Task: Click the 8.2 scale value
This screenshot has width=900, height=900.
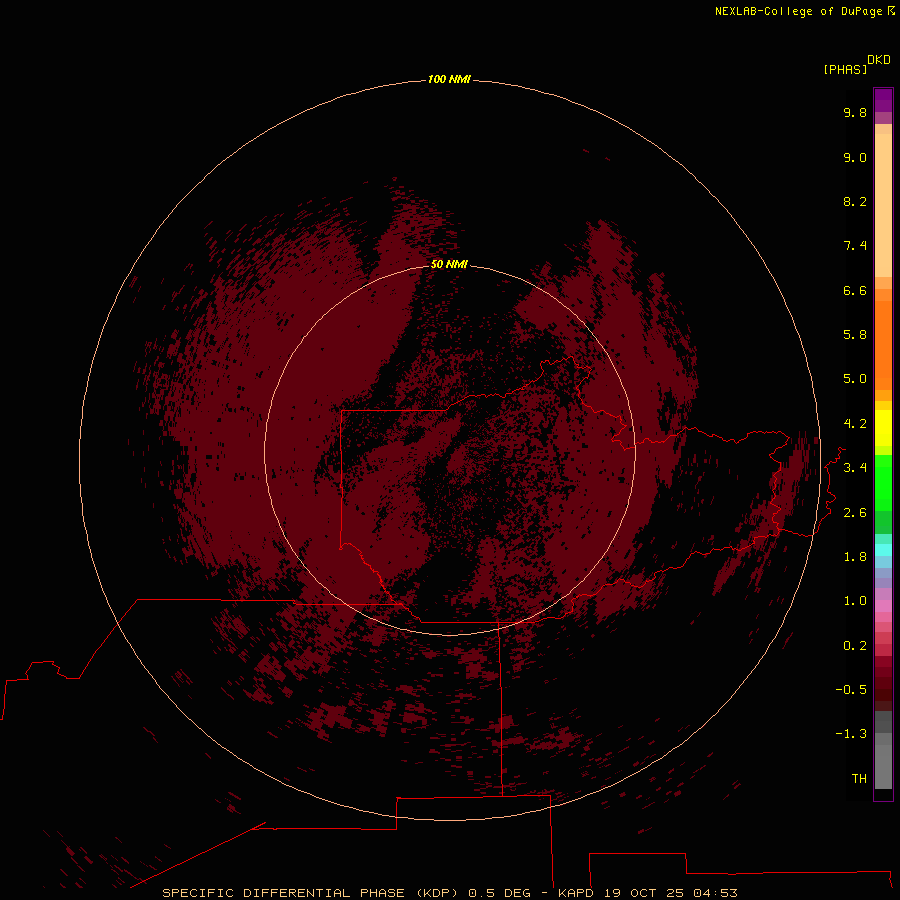Action: pos(855,201)
